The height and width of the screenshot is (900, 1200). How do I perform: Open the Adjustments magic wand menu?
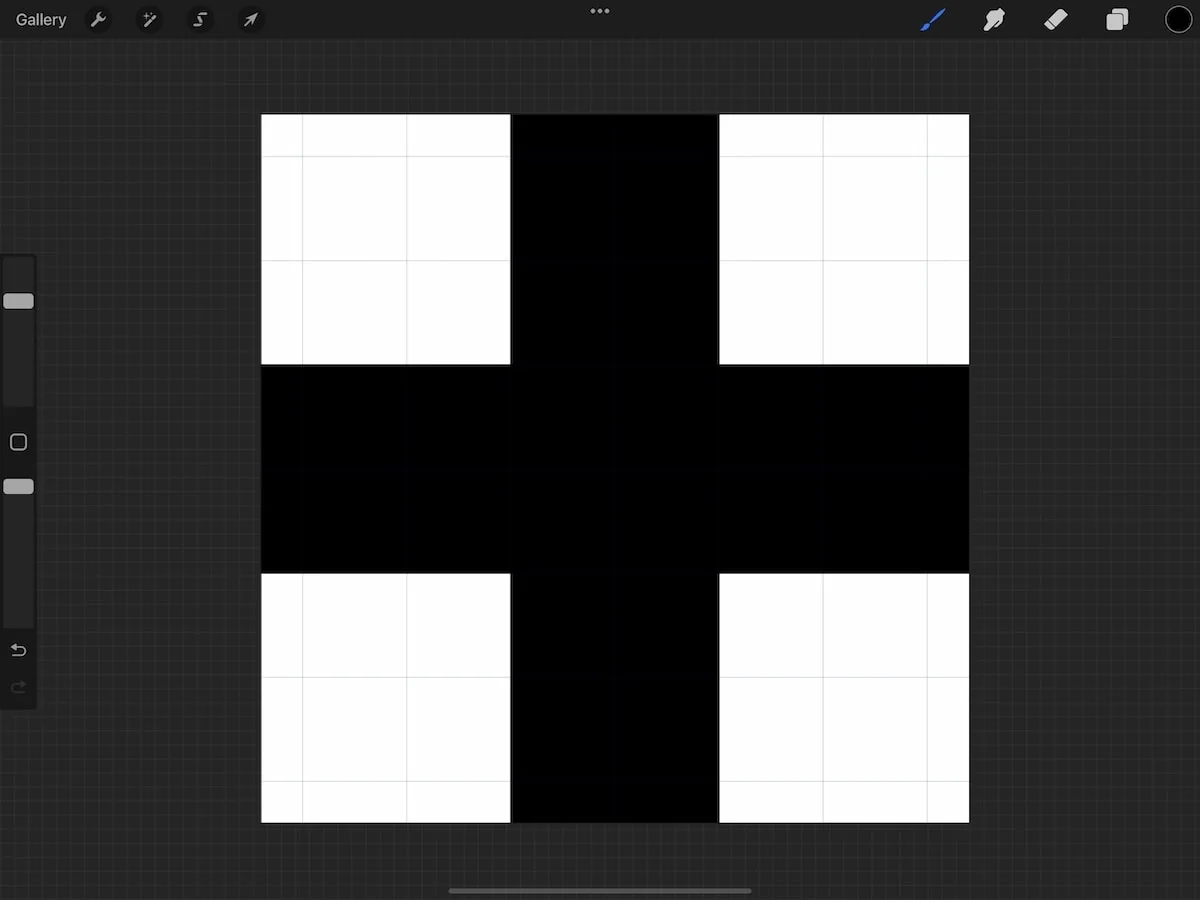point(149,20)
